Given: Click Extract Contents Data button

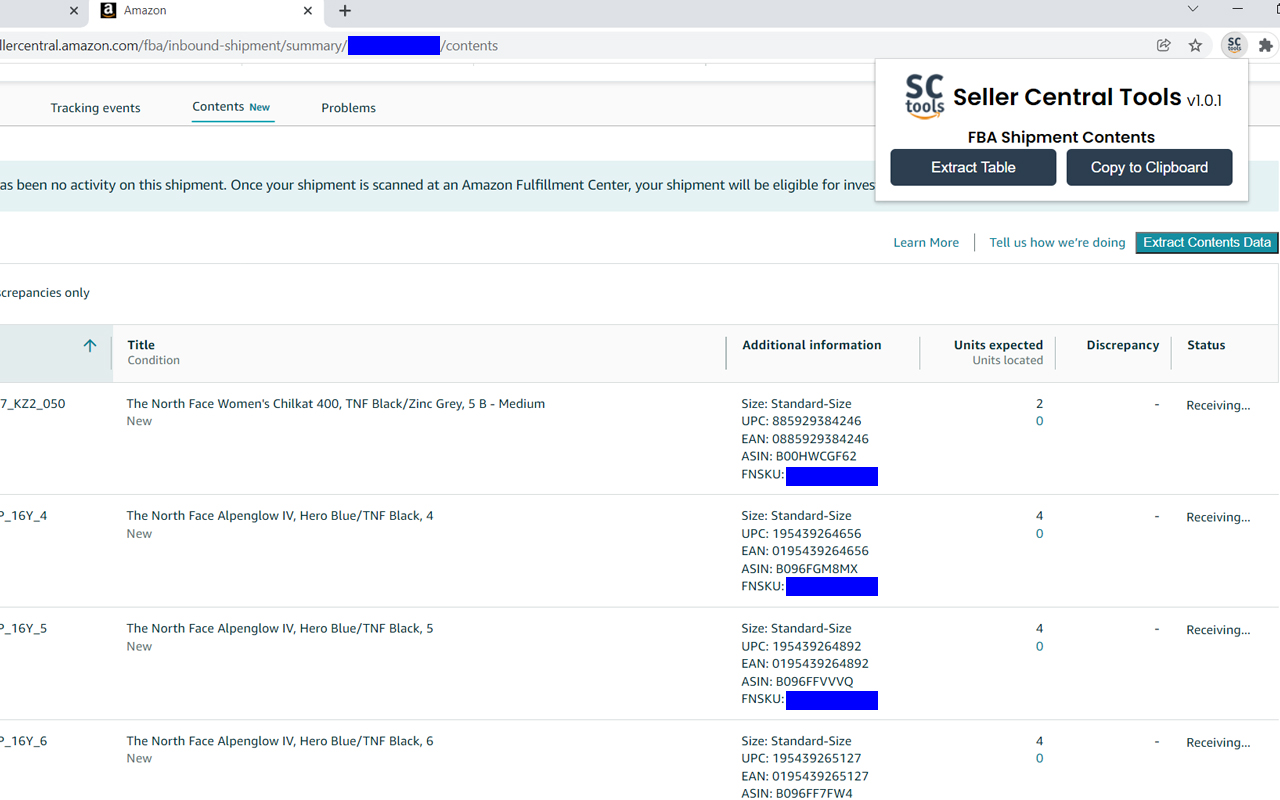Looking at the screenshot, I should pos(1207,242).
